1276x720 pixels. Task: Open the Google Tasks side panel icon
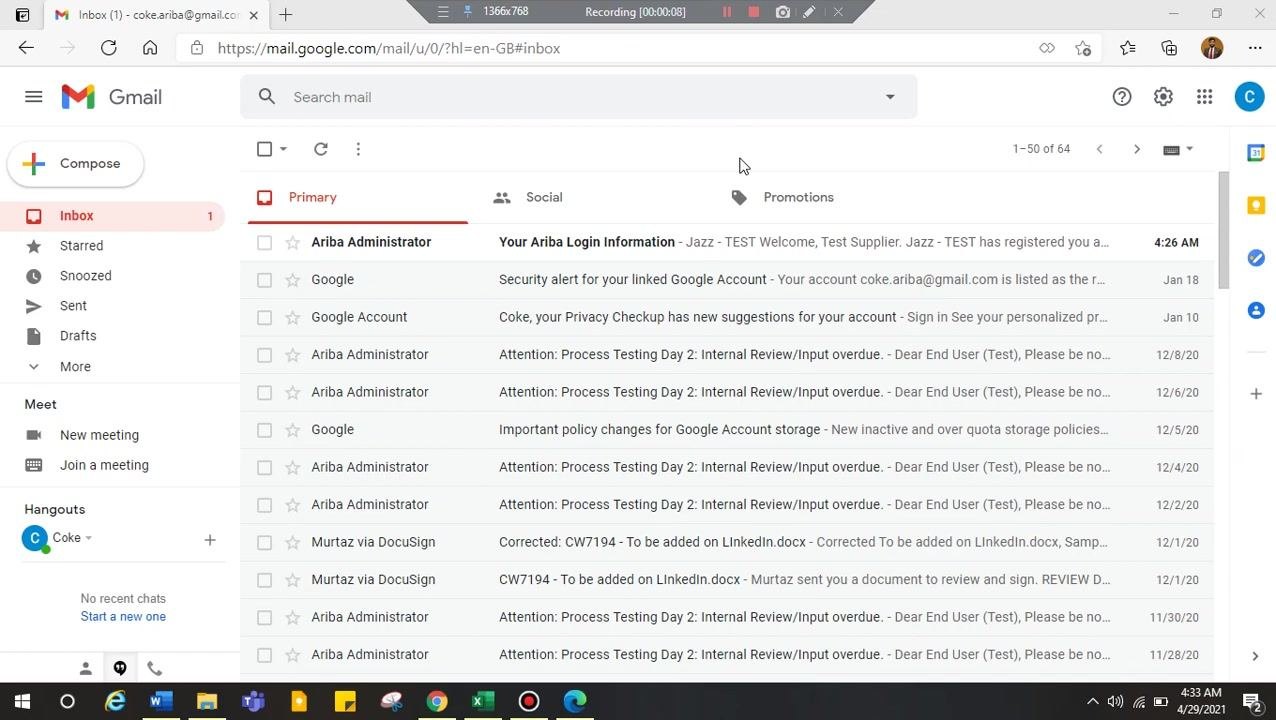[x=1256, y=258]
